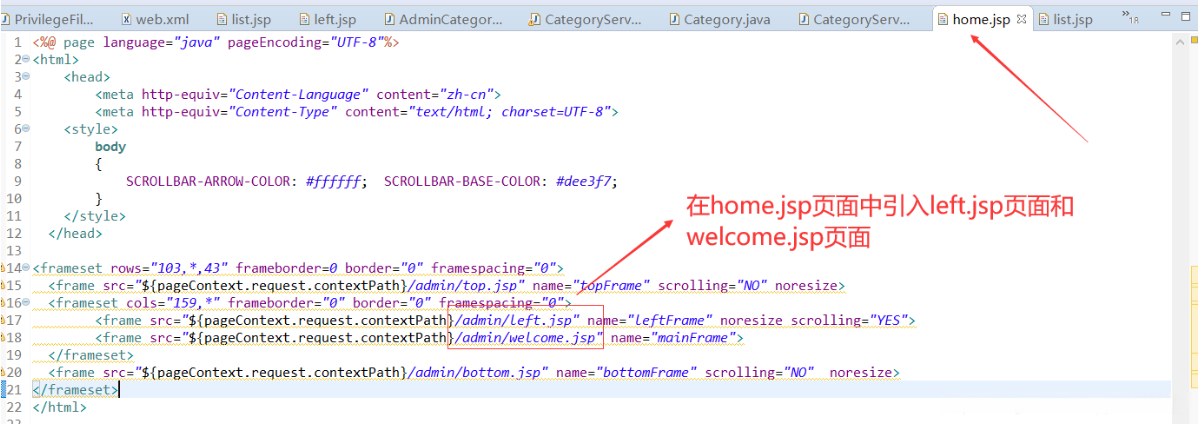1198x424 pixels.
Task: Click the "leftFrame" name value
Action: point(668,320)
